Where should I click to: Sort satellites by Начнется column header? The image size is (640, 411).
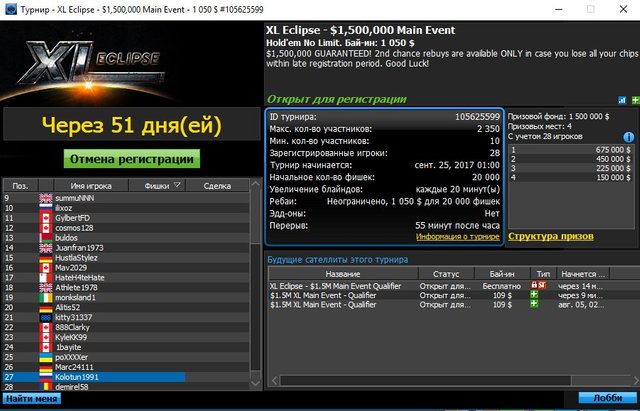582,274
